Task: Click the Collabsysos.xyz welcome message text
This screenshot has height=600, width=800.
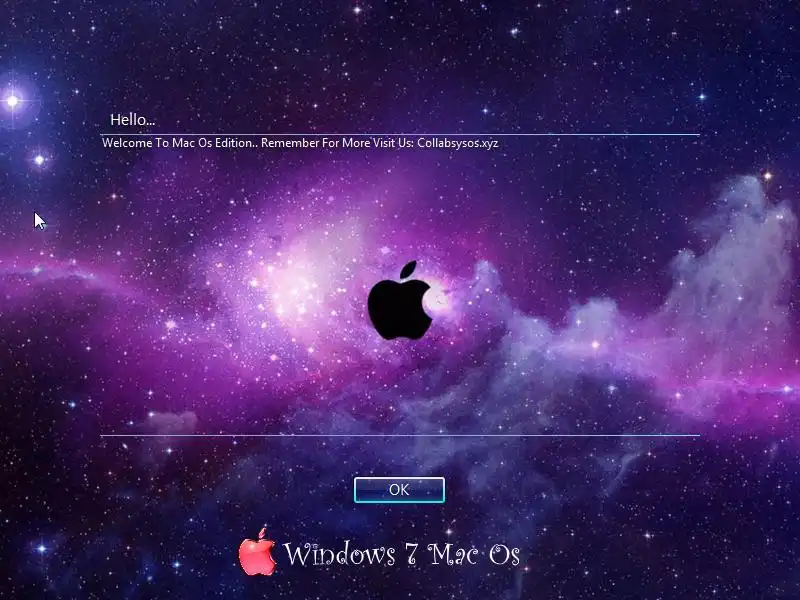Action: click(x=300, y=143)
